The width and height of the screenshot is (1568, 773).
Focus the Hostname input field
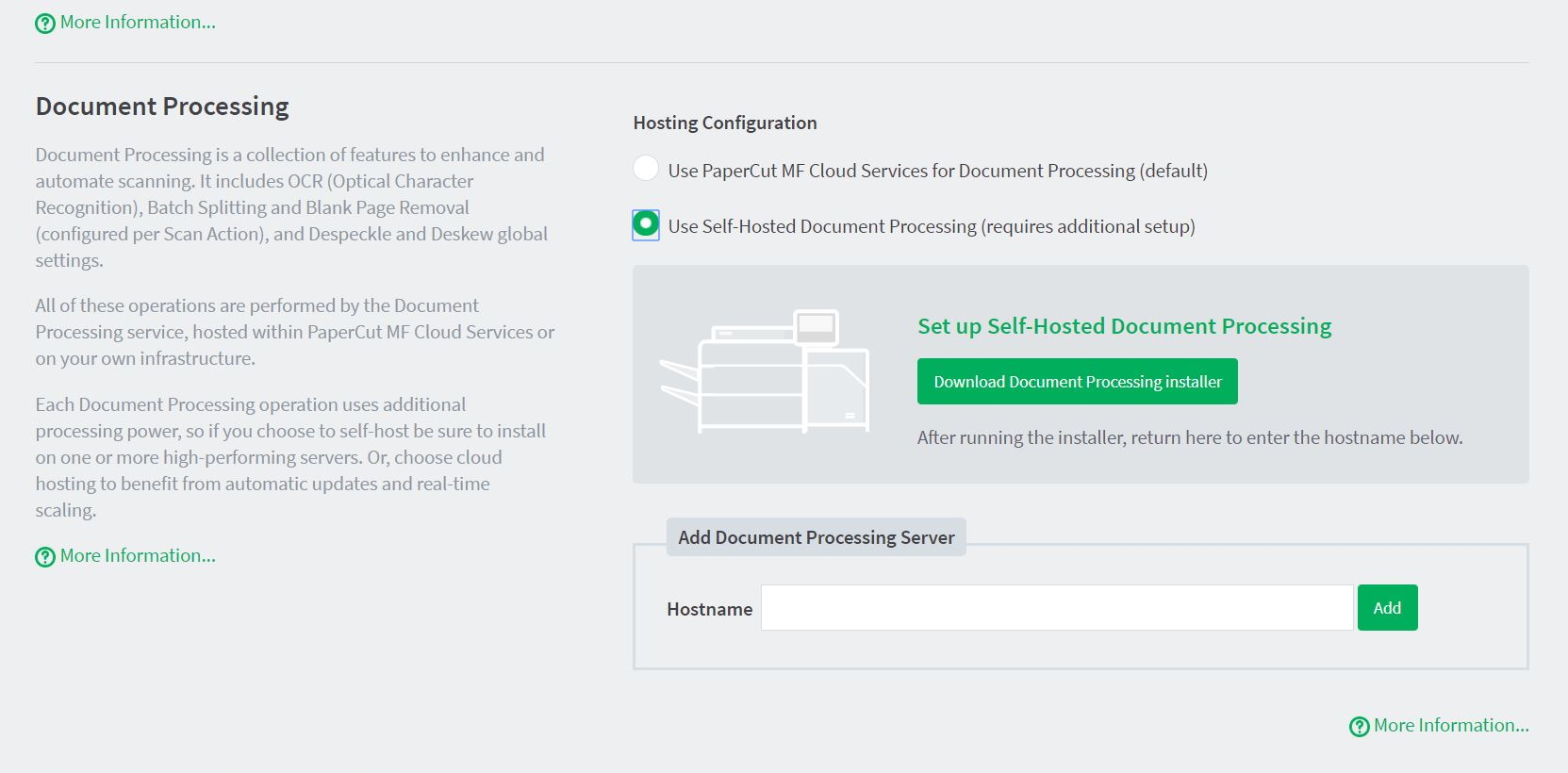click(x=1057, y=608)
